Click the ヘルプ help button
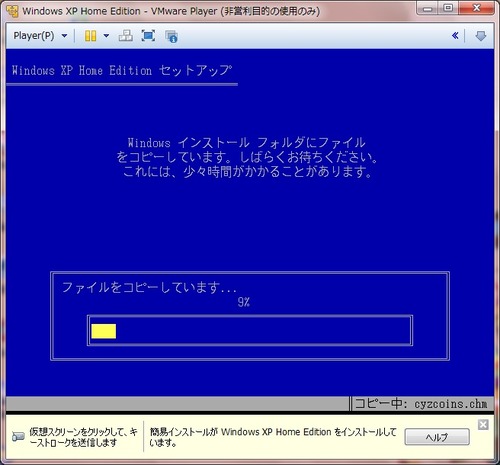 [x=437, y=437]
